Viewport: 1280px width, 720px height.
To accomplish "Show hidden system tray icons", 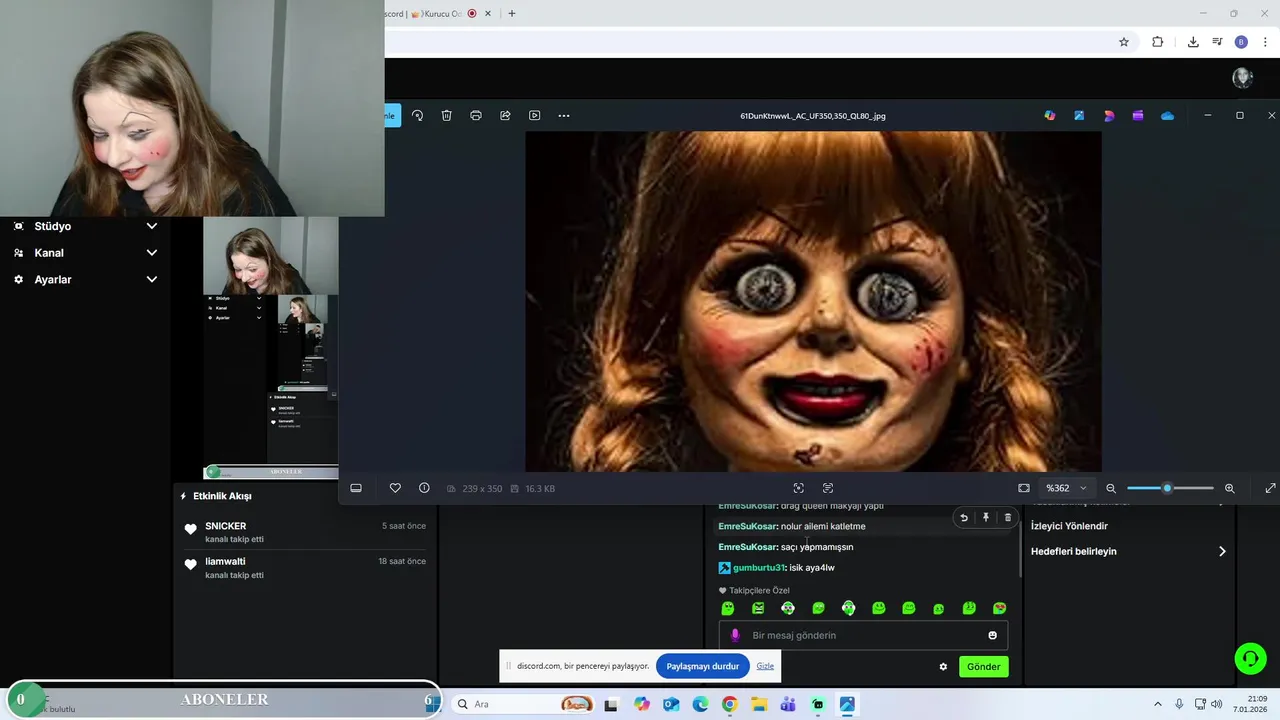I will pyautogui.click(x=1158, y=704).
